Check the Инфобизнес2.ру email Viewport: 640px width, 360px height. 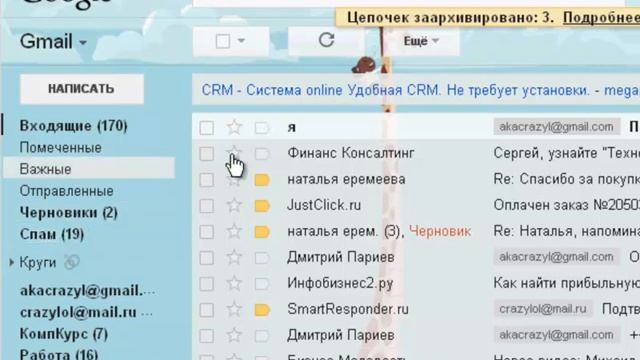pos(207,284)
